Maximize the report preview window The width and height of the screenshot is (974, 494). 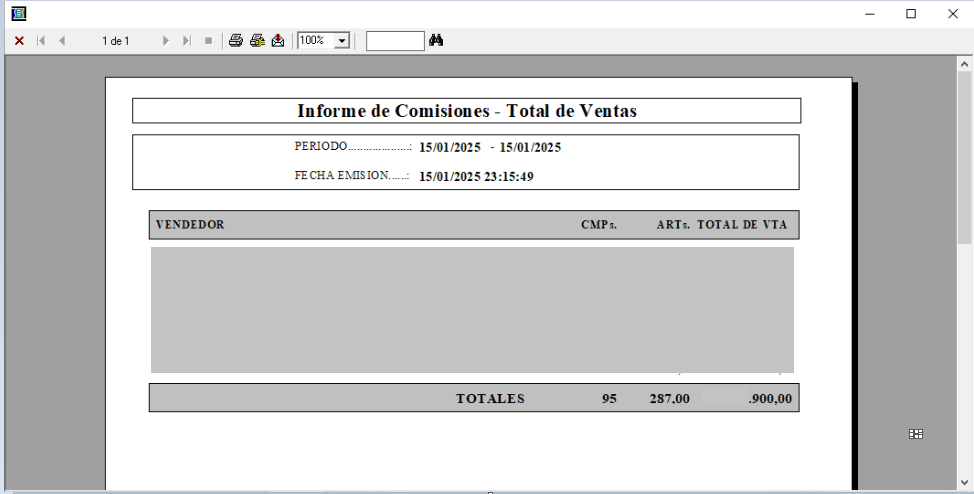pos(911,14)
